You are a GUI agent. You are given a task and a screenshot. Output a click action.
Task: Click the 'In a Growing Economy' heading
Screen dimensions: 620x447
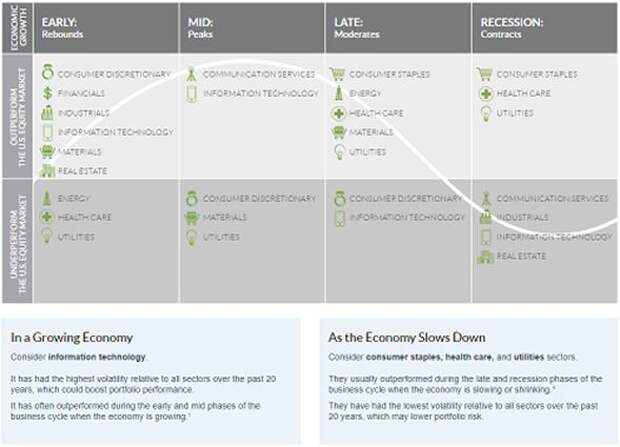[72, 337]
